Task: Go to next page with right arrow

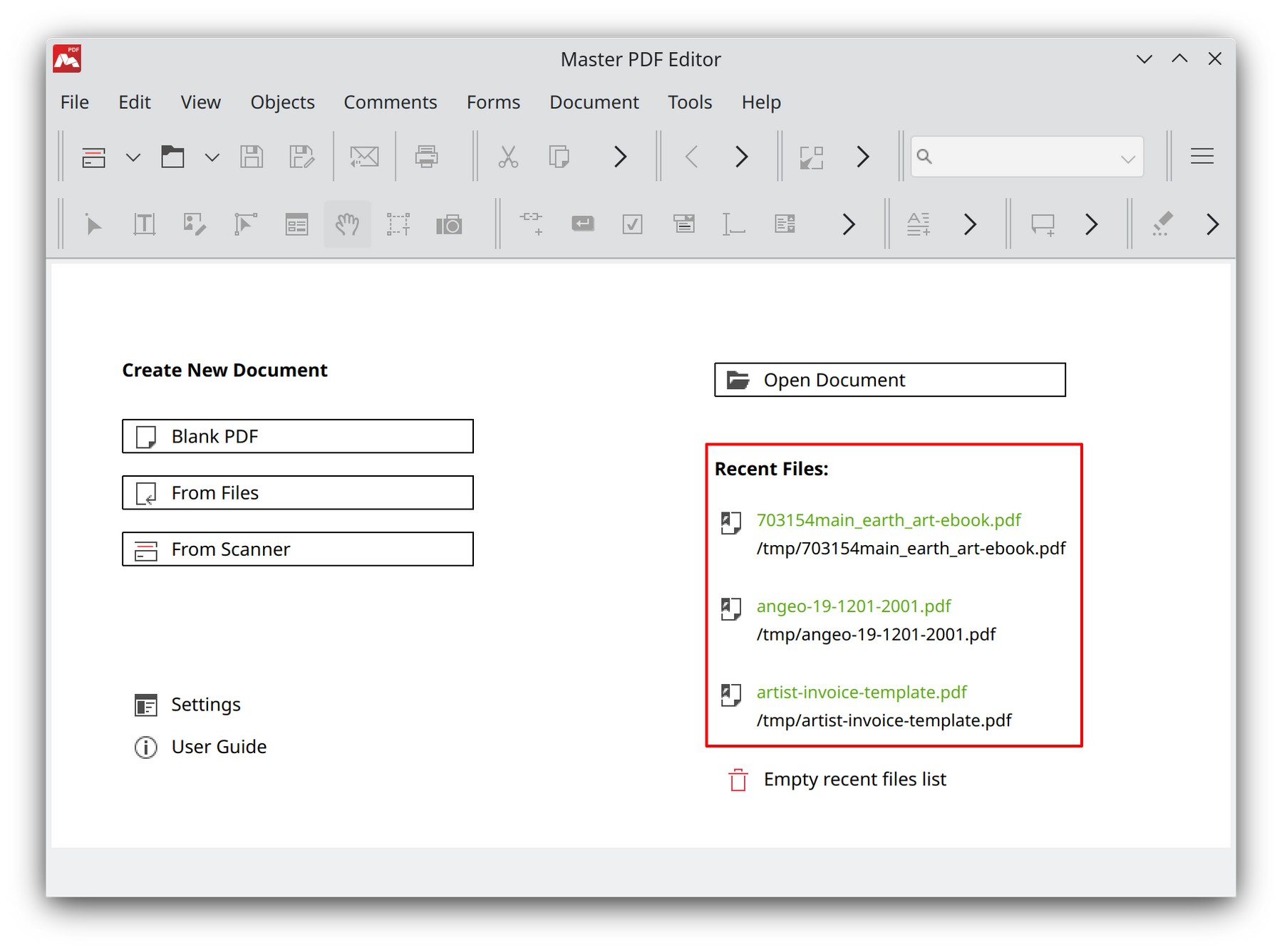Action: point(742,157)
